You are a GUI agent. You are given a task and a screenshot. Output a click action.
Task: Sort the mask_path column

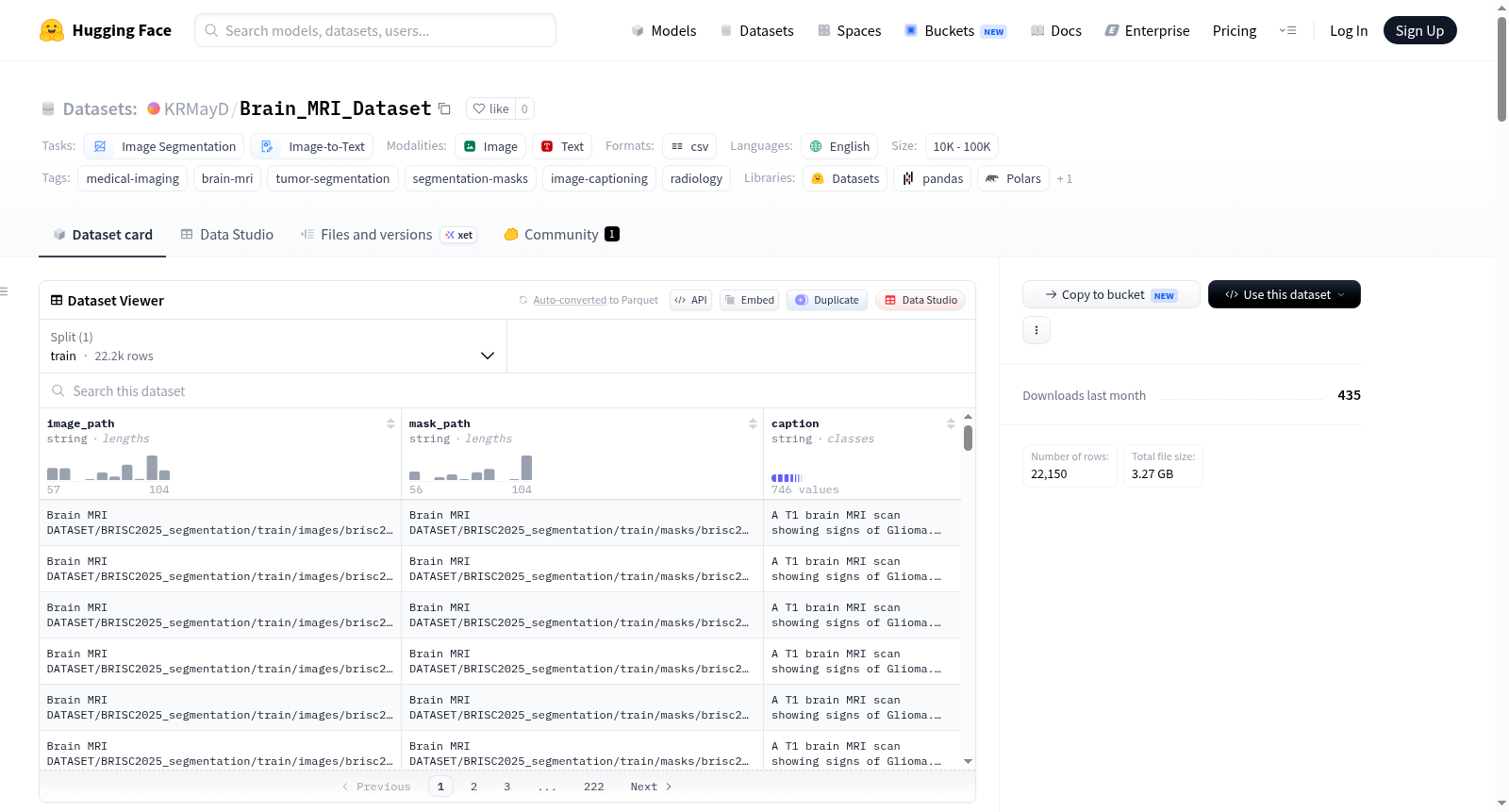coord(753,423)
